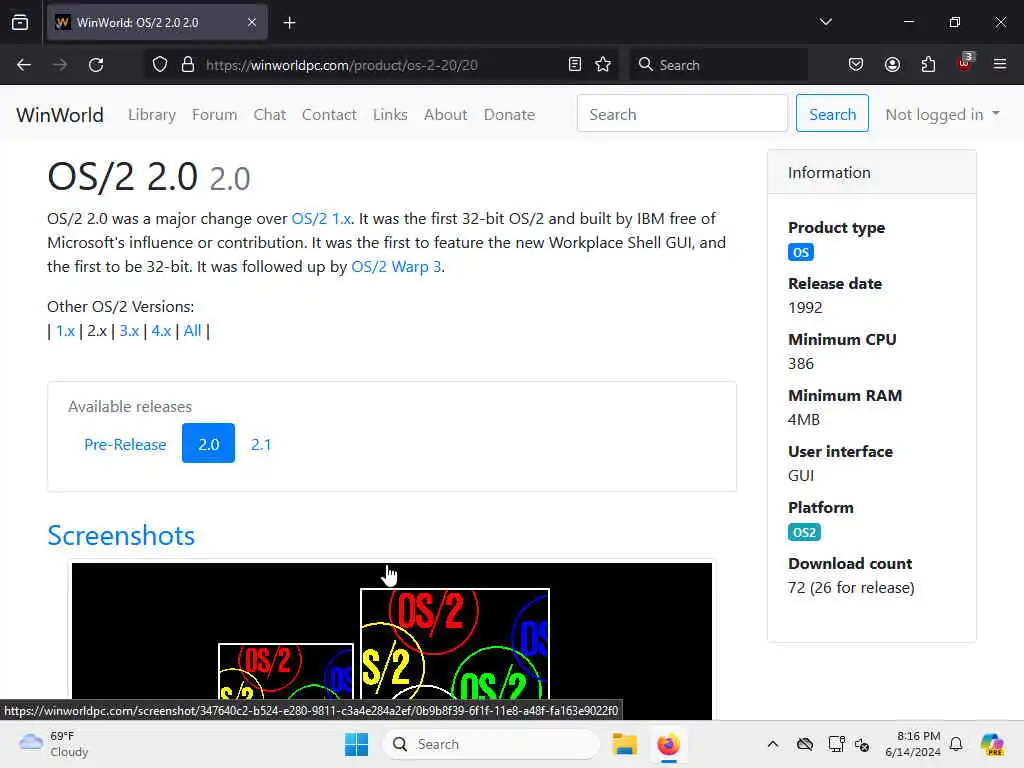The image size is (1024, 768).
Task: Open the Forum menu item
Action: click(x=214, y=114)
